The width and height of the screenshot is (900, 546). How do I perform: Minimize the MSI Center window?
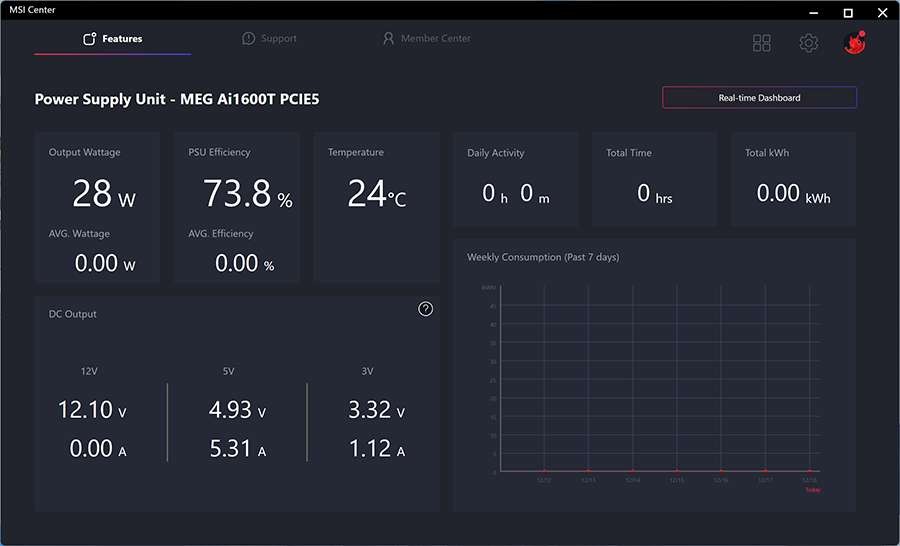click(x=813, y=13)
